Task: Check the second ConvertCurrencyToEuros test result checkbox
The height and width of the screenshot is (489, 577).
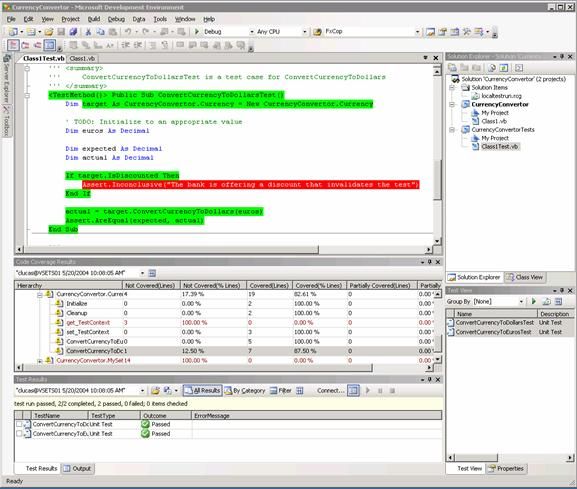Action: point(19,434)
